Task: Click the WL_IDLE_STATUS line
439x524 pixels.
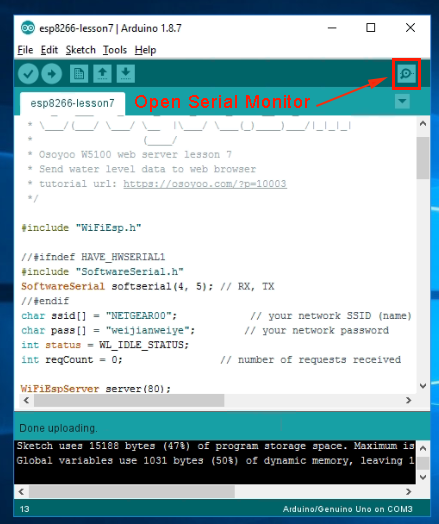Action: coord(105,345)
